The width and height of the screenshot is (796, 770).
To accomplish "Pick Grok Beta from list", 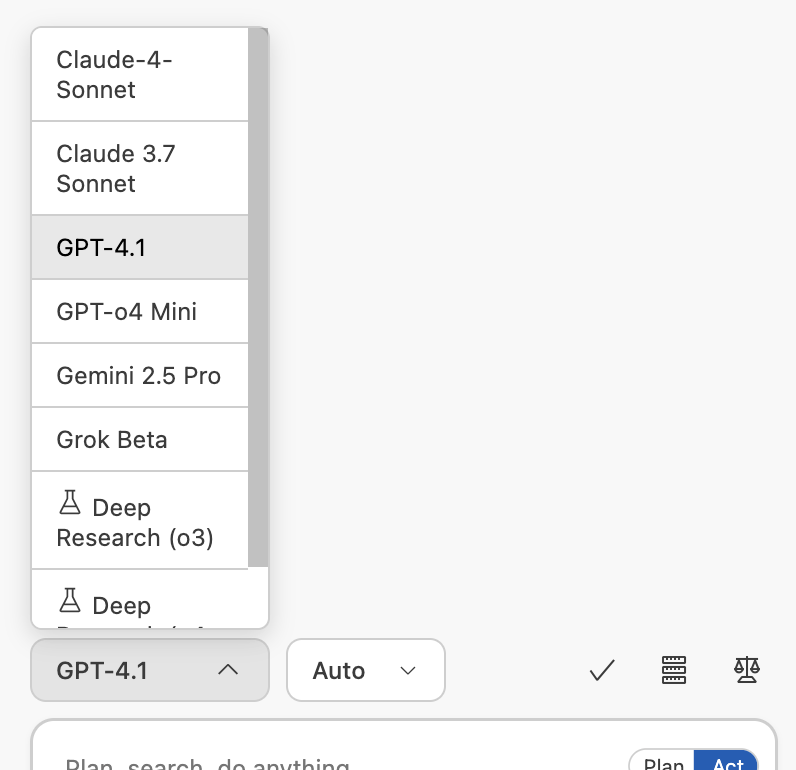I will (x=140, y=440).
